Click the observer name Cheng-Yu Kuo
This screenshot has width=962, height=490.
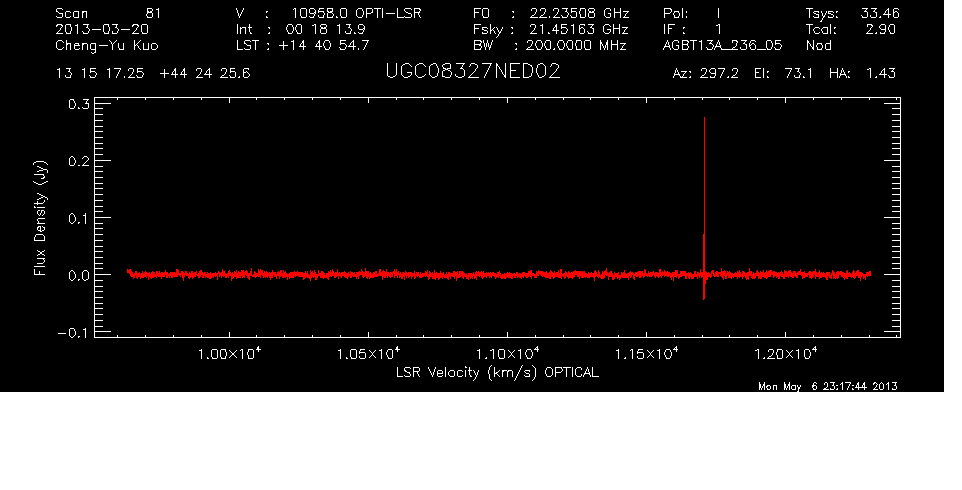(x=107, y=46)
